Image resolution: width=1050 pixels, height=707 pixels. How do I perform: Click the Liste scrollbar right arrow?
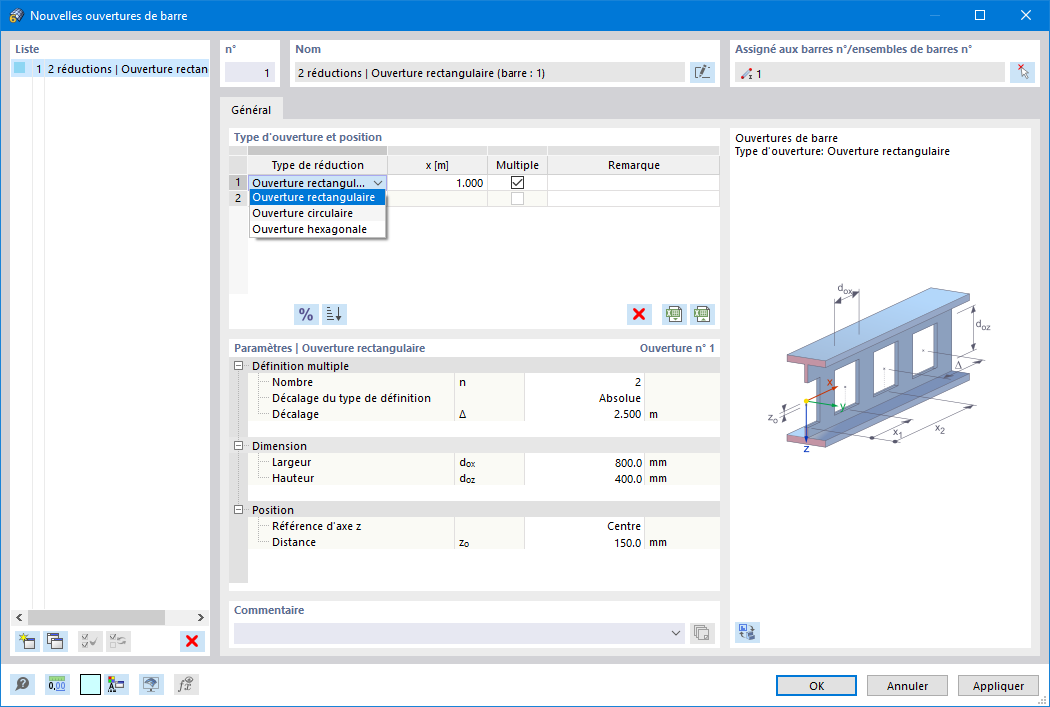click(200, 617)
